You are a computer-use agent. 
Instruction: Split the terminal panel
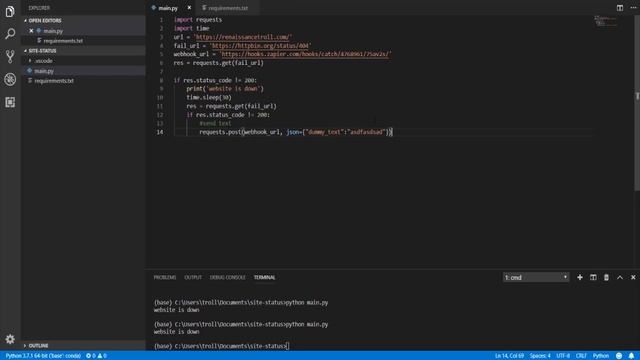[593, 278]
